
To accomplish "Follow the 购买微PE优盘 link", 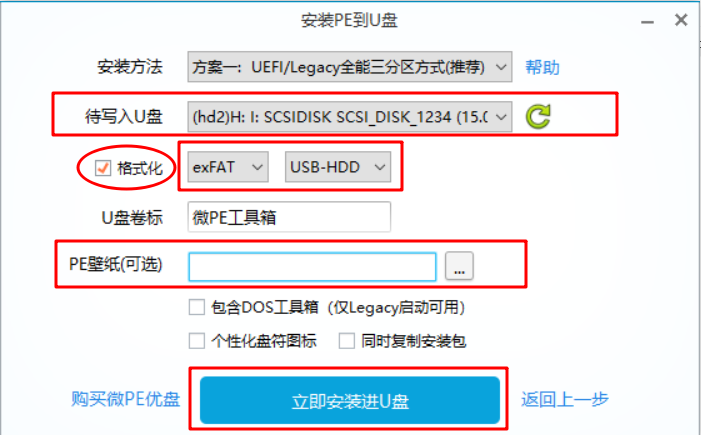I will click(126, 399).
